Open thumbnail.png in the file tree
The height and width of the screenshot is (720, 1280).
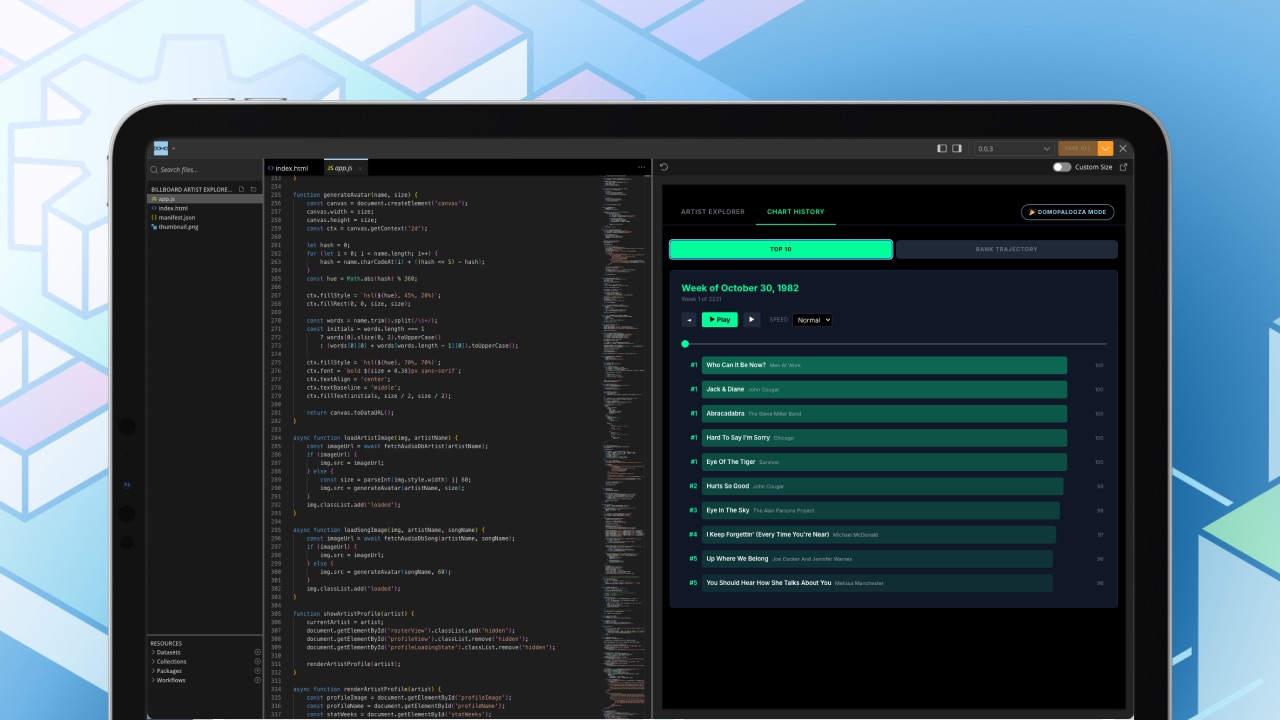click(x=205, y=227)
